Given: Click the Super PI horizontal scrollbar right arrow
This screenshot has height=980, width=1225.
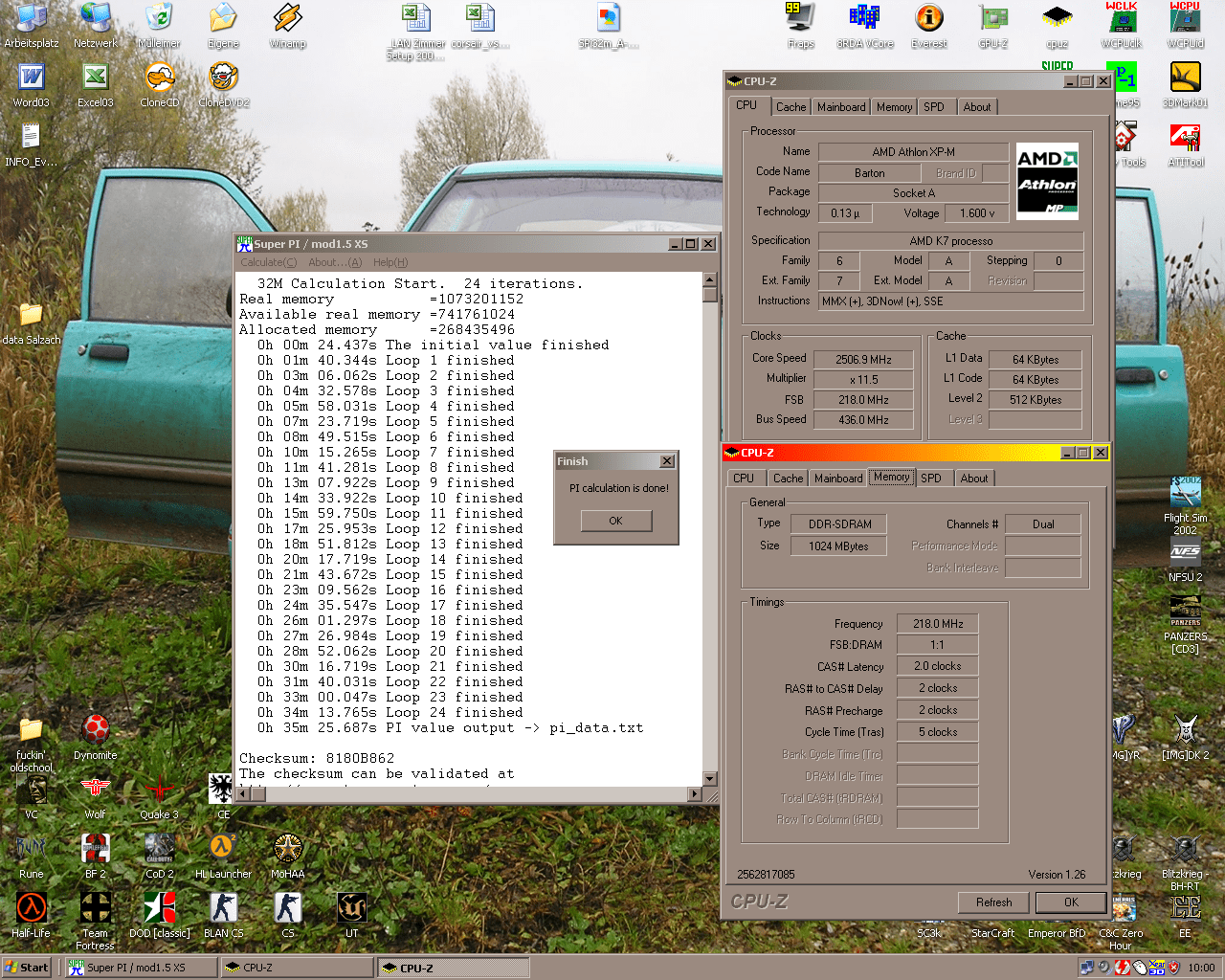Looking at the screenshot, I should pos(696,793).
